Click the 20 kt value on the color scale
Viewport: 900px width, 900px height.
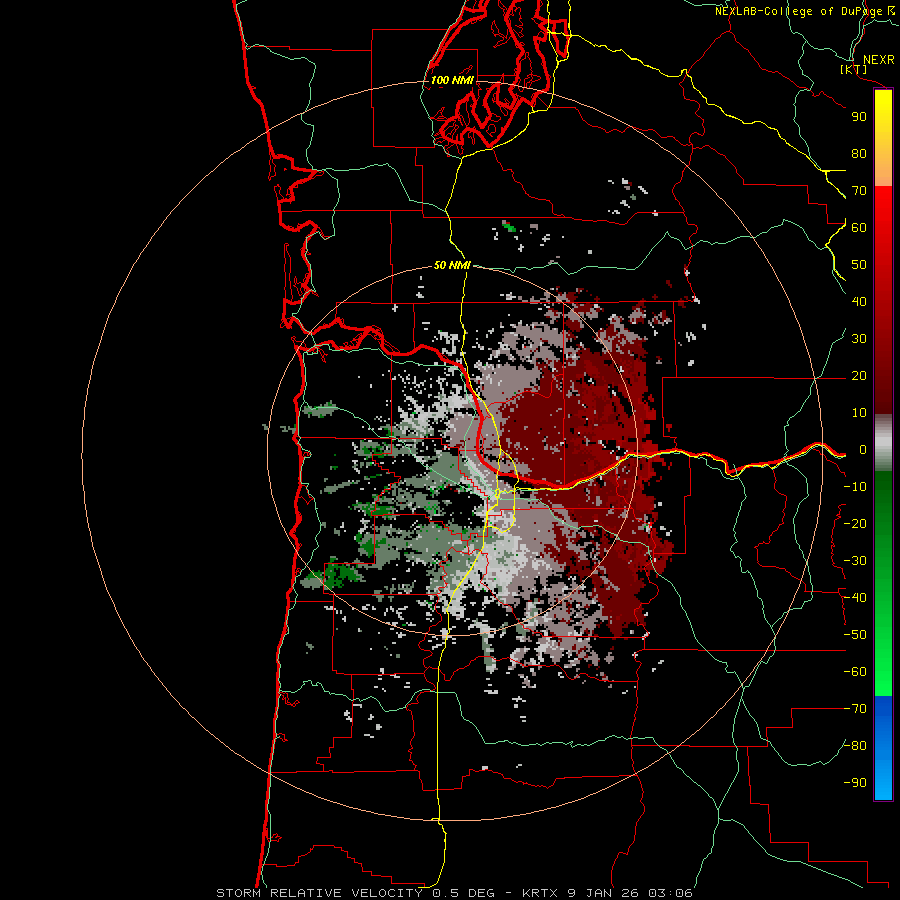pos(859,376)
